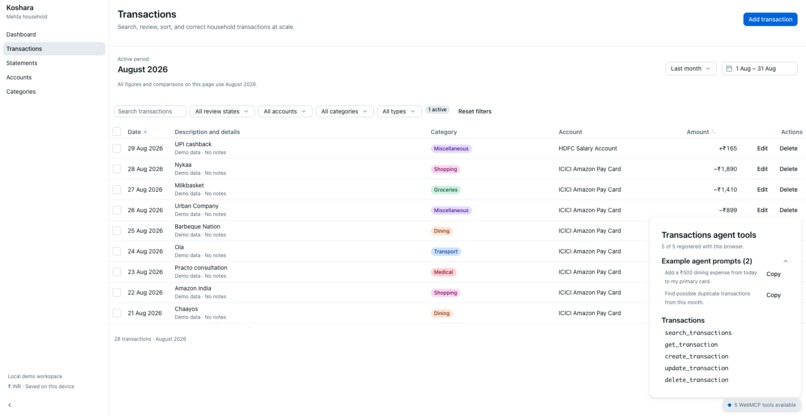Click the delete_transaction tool name
This screenshot has height=416, width=806.
[696, 380]
